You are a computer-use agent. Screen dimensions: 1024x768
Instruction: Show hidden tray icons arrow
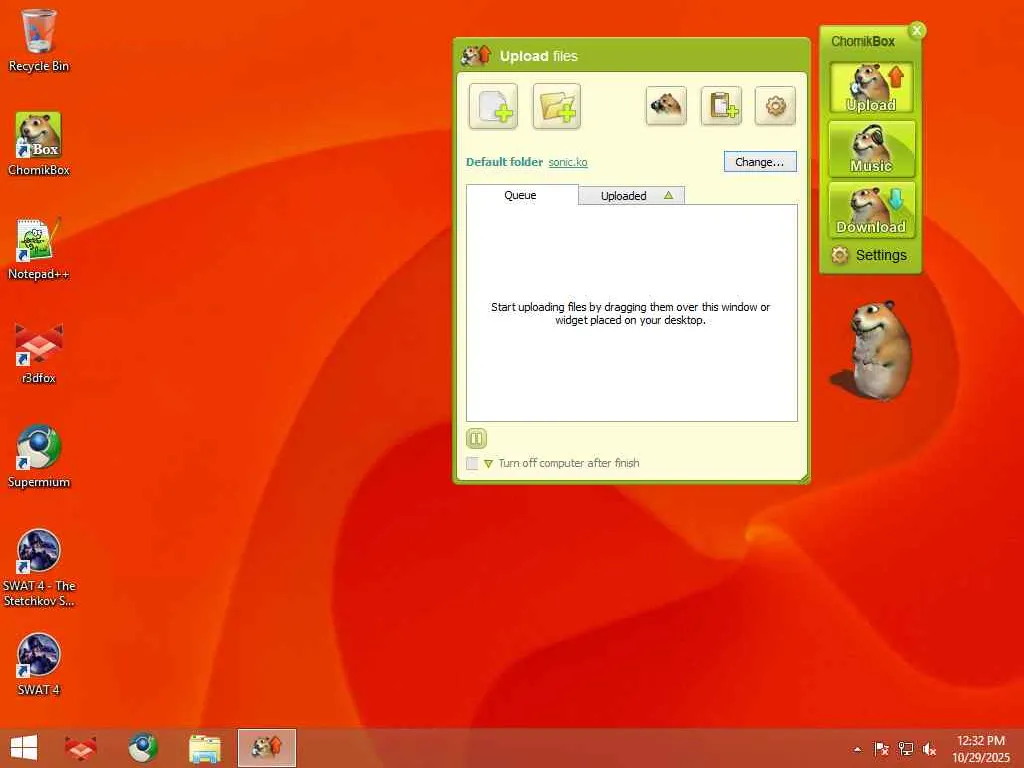(x=857, y=749)
